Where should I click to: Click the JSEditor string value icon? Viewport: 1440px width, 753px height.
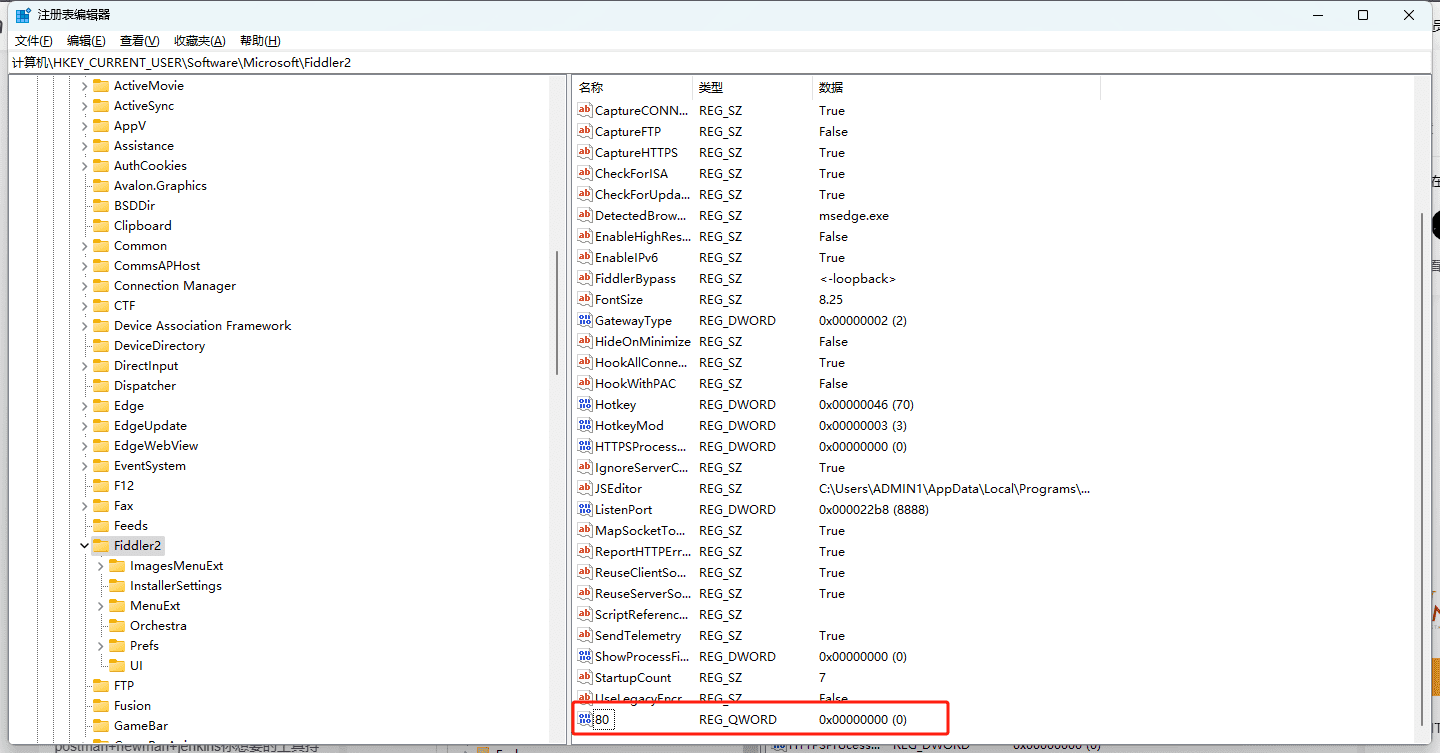(x=585, y=488)
